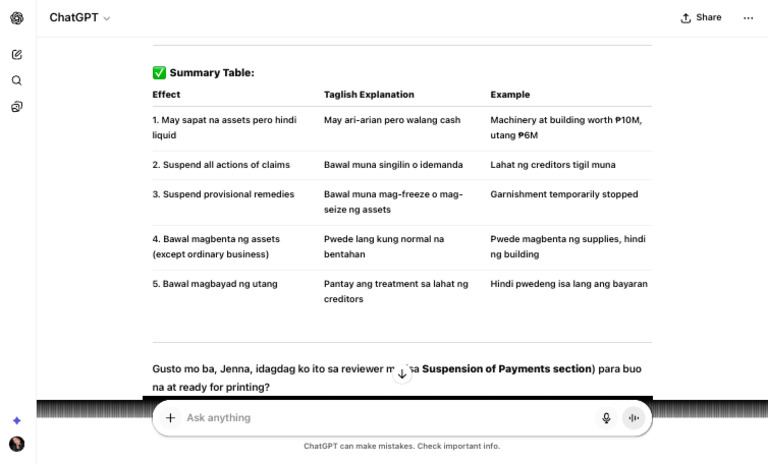Click the plus attach icon in the composer
Viewport: 768px width, 464px height.
(170, 418)
